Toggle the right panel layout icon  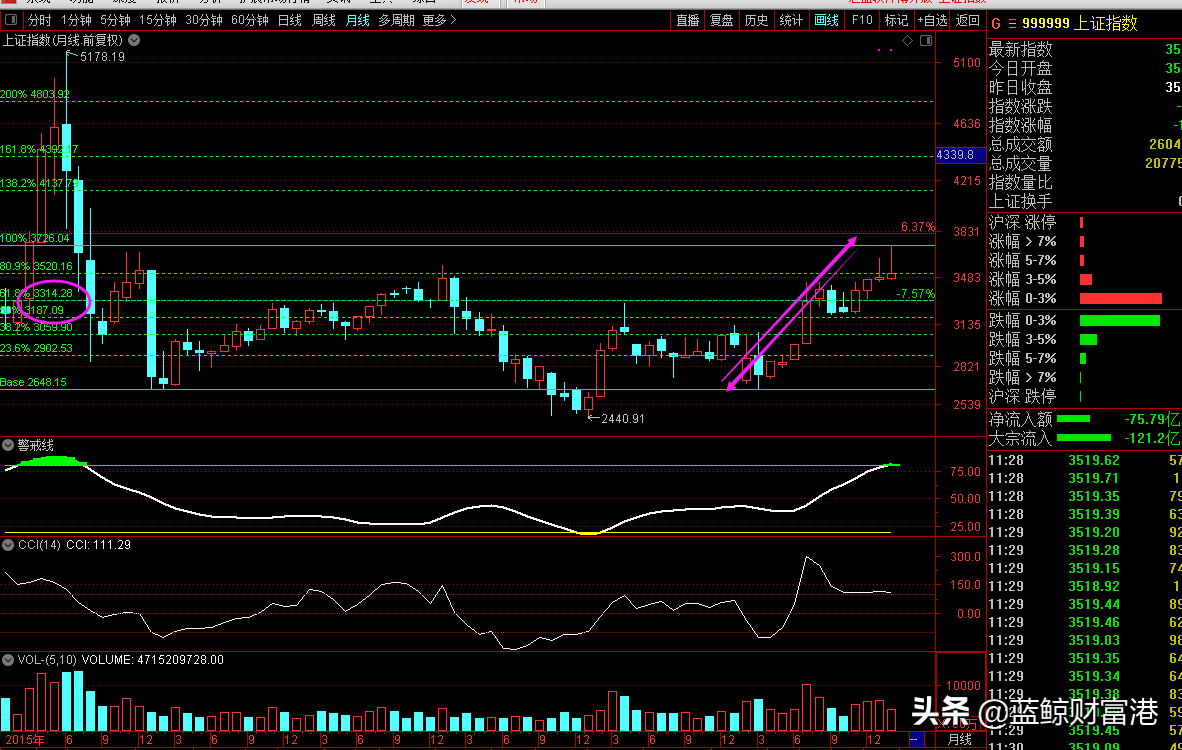[x=926, y=41]
